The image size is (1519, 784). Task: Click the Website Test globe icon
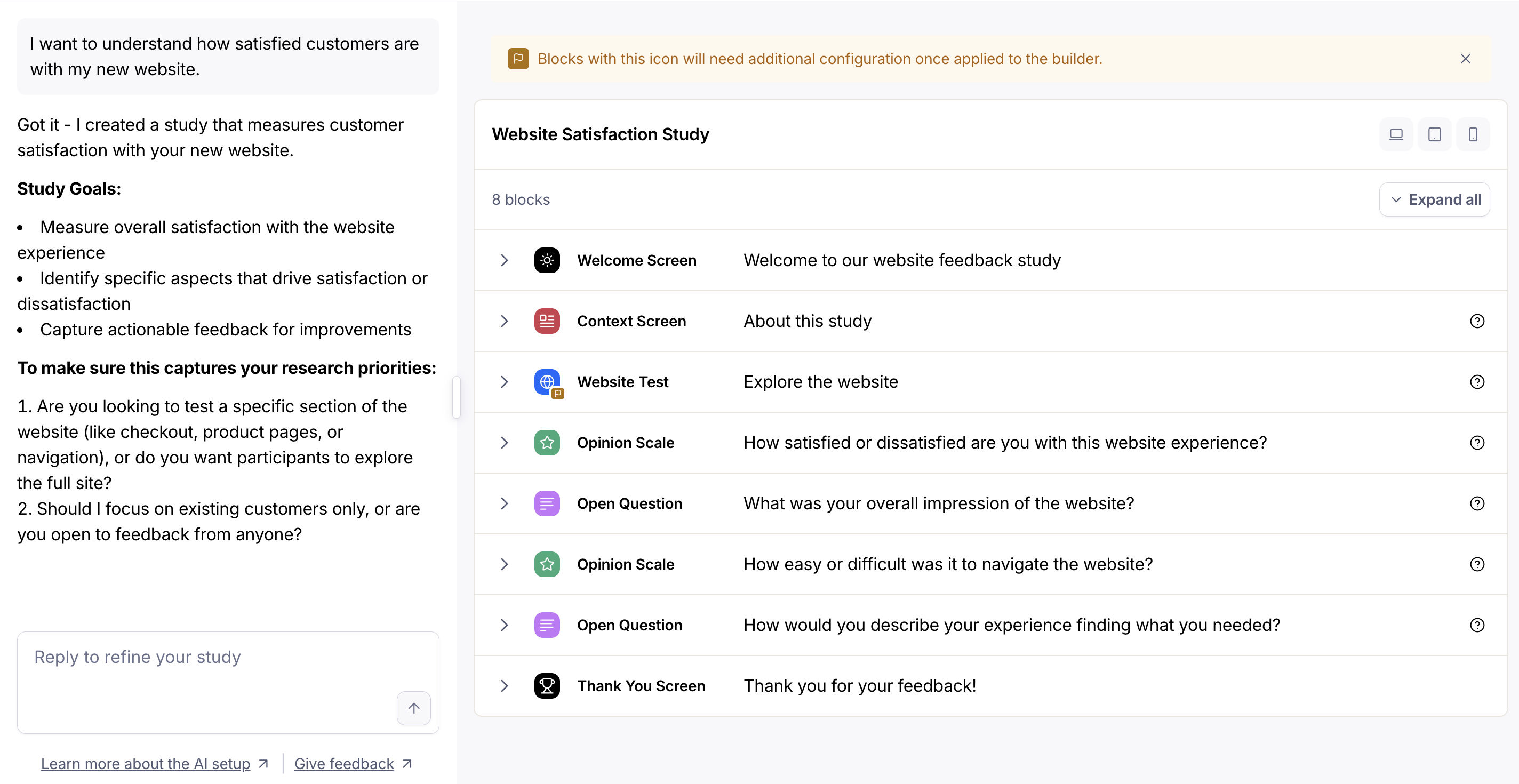pyautogui.click(x=547, y=382)
